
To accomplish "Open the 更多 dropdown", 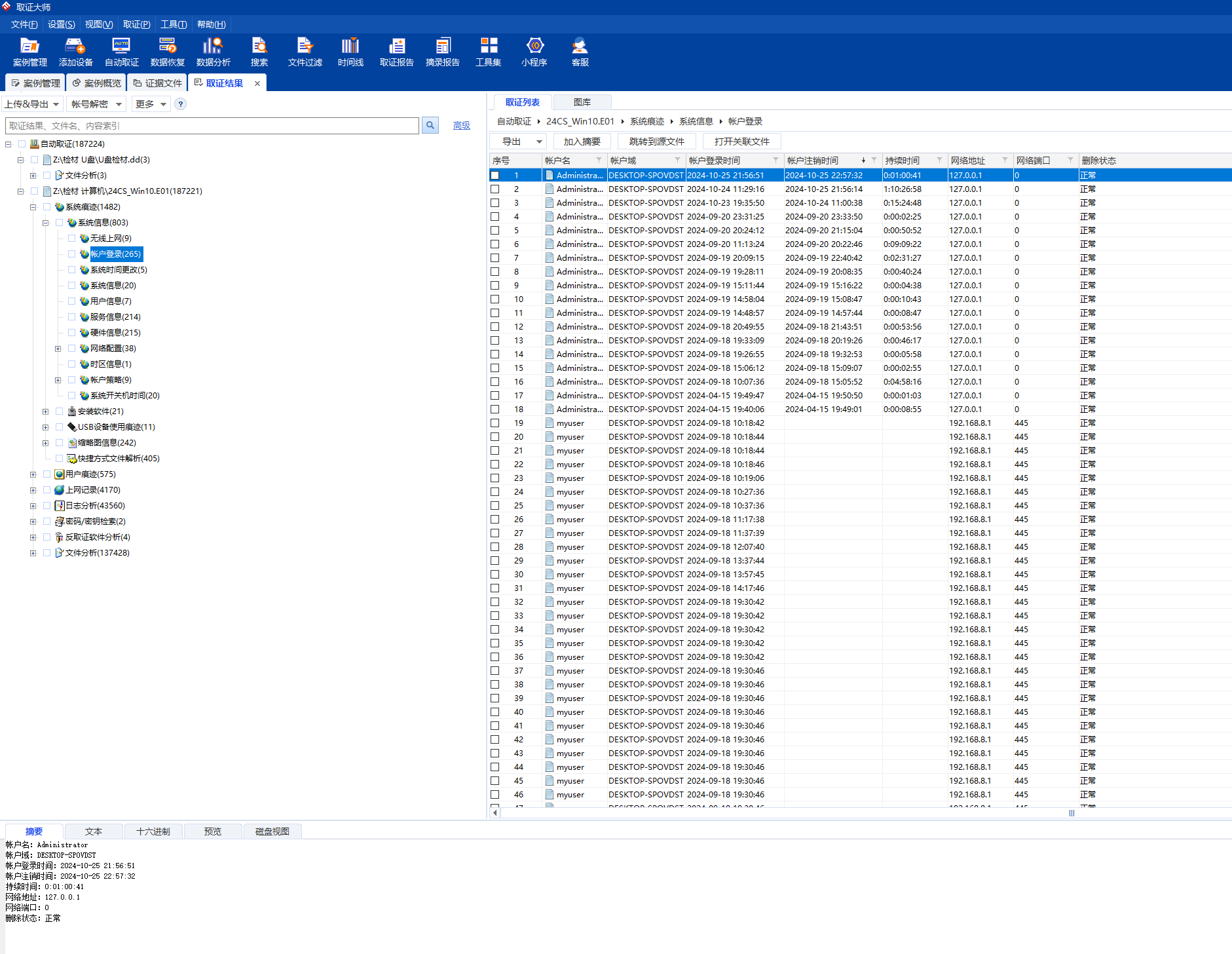I will click(151, 104).
